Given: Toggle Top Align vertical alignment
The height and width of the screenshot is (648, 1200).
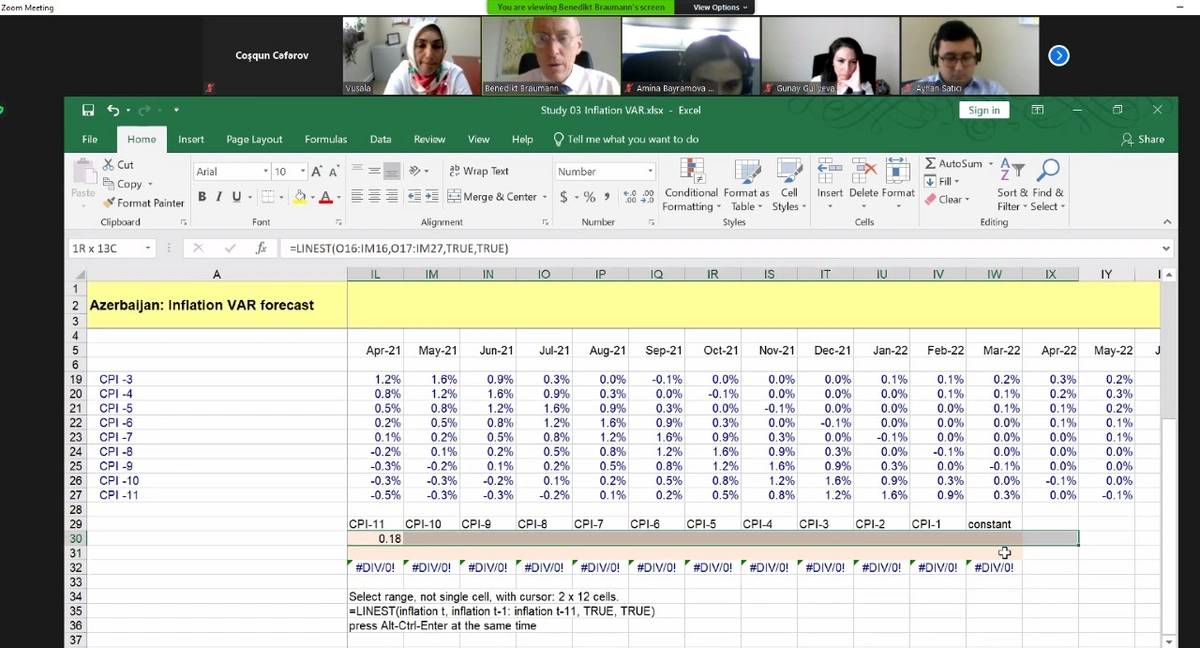Looking at the screenshot, I should coord(357,171).
